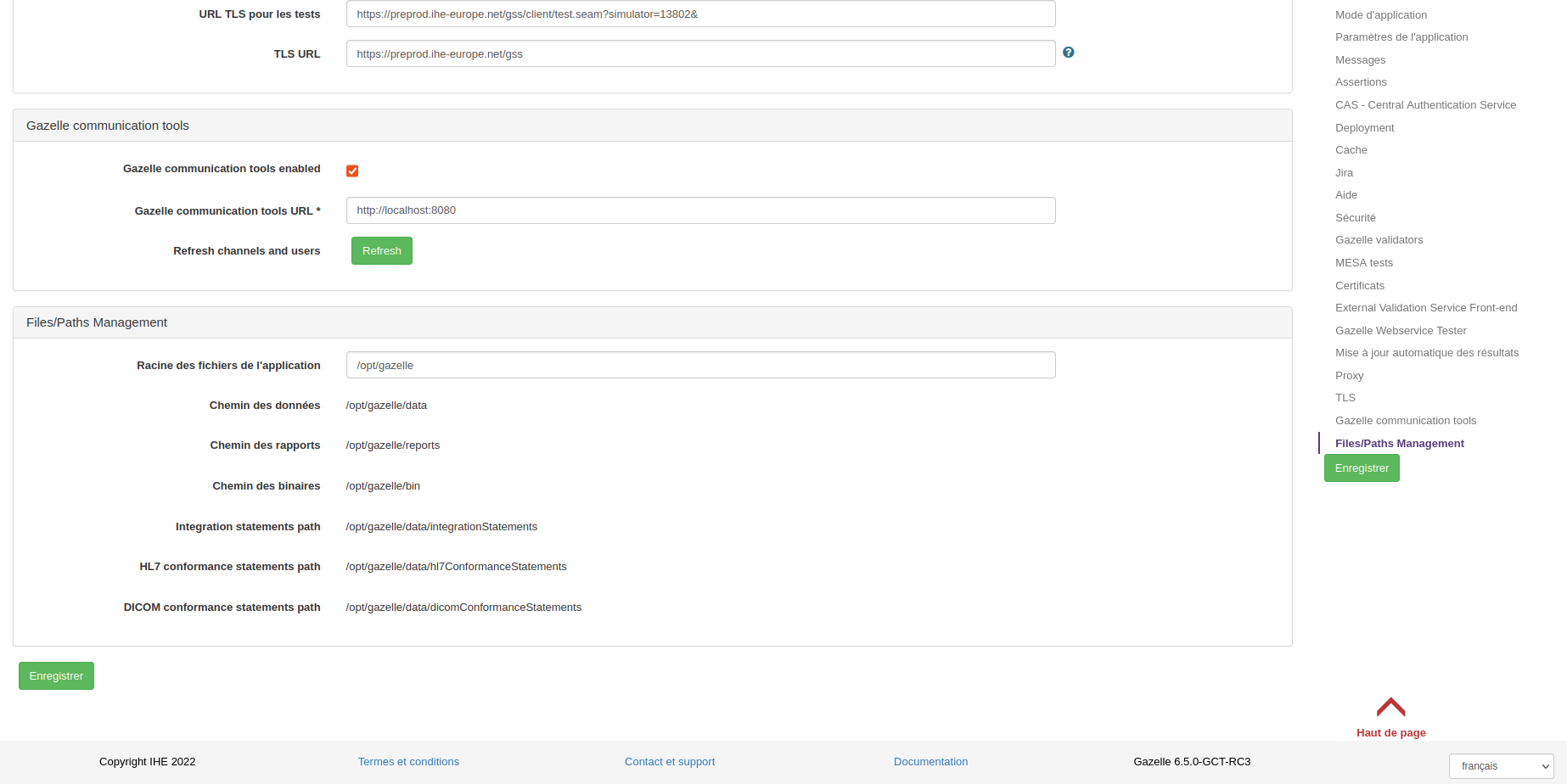Image resolution: width=1567 pixels, height=784 pixels.
Task: Open the Contact et support link
Action: [x=669, y=762]
